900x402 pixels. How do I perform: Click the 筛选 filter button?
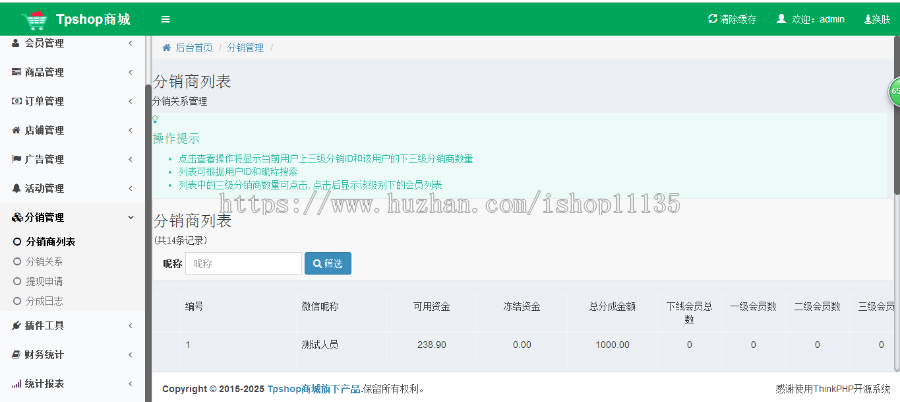pyautogui.click(x=328, y=264)
